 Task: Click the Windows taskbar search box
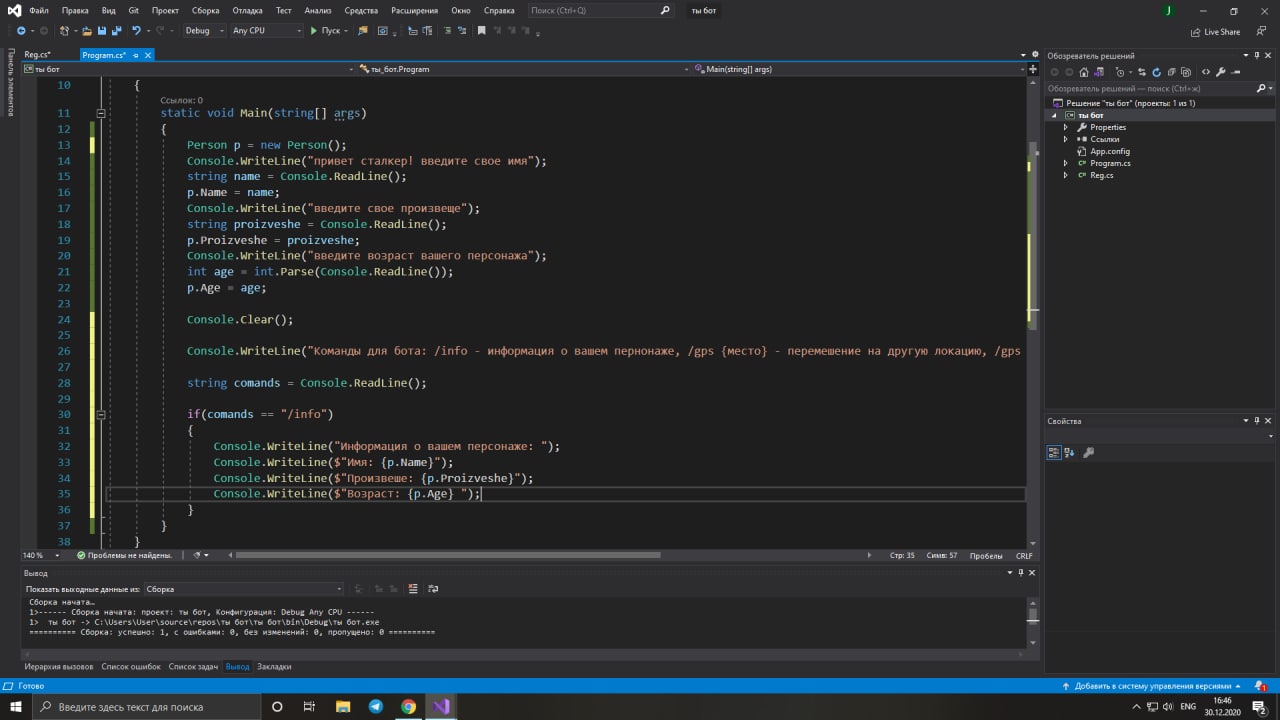pyautogui.click(x=145, y=706)
